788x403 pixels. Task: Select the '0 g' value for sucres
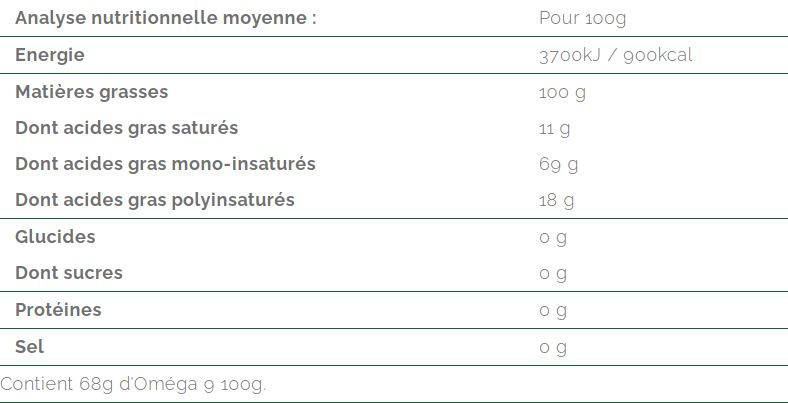point(553,273)
